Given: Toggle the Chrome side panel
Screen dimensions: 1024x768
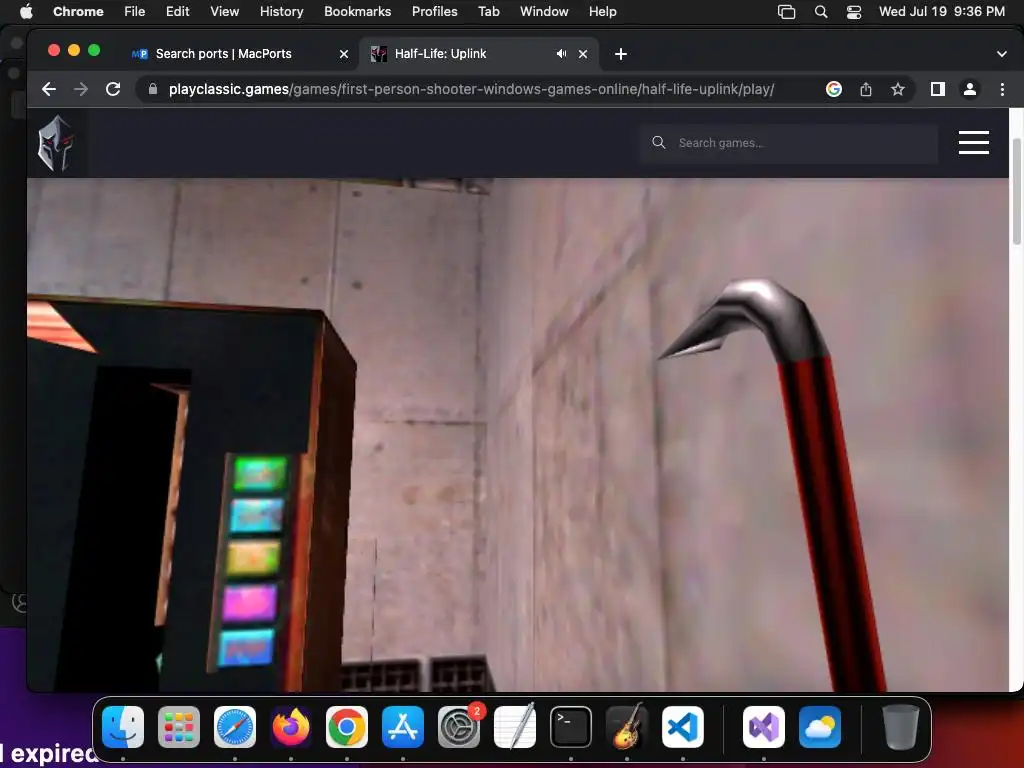Looking at the screenshot, I should [x=938, y=89].
